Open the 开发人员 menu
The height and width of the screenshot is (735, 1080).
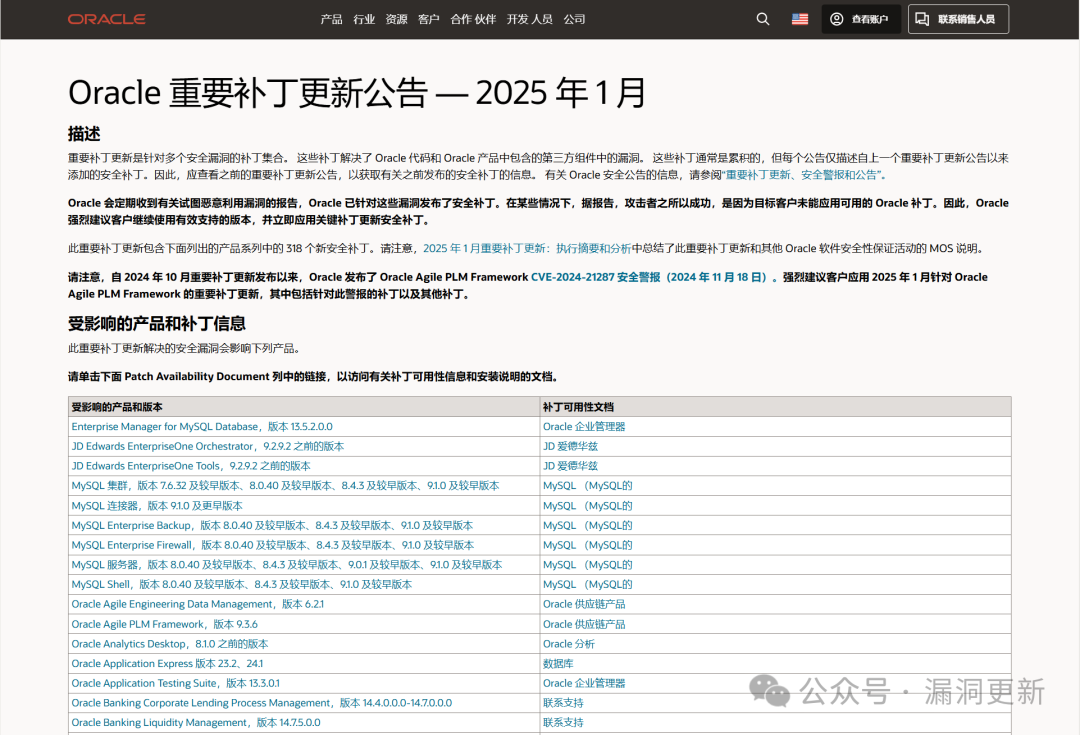pyautogui.click(x=530, y=19)
